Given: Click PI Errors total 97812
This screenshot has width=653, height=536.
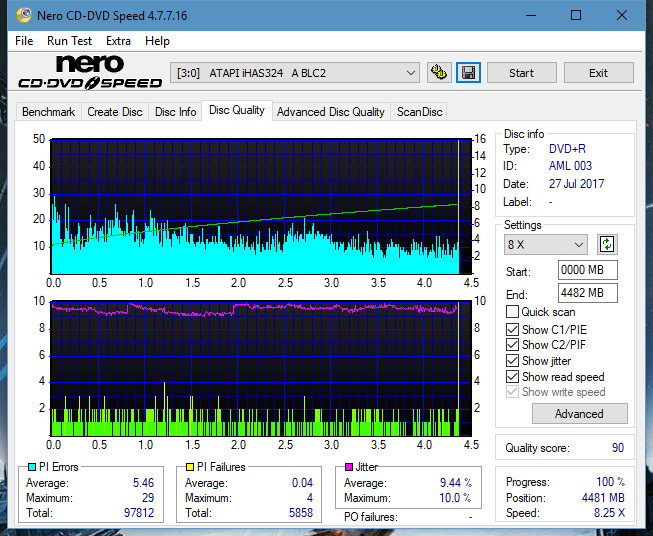Looking at the screenshot, I should [139, 513].
